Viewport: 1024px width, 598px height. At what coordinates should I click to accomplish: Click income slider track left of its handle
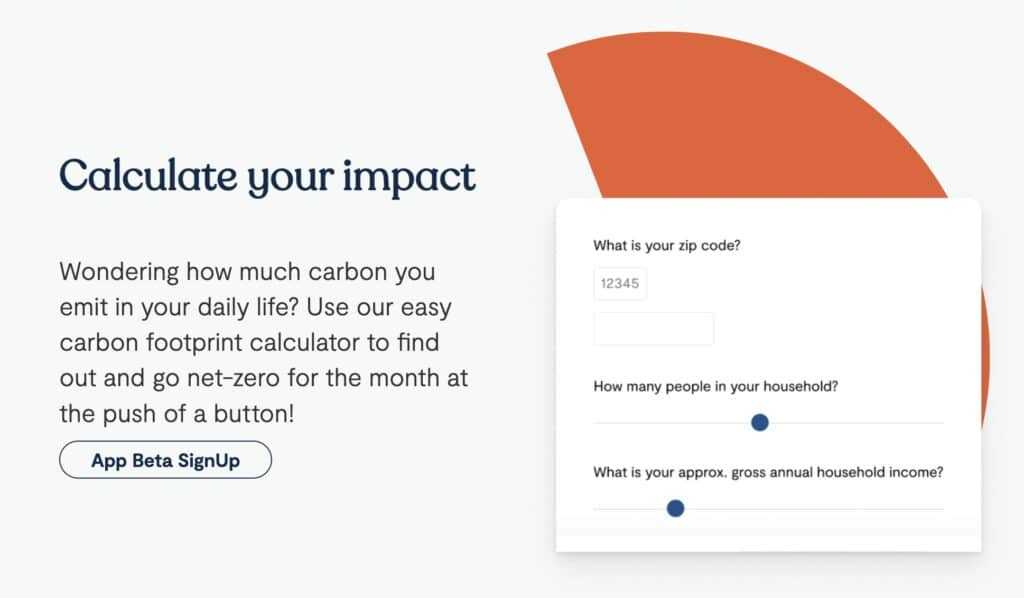tap(630, 509)
